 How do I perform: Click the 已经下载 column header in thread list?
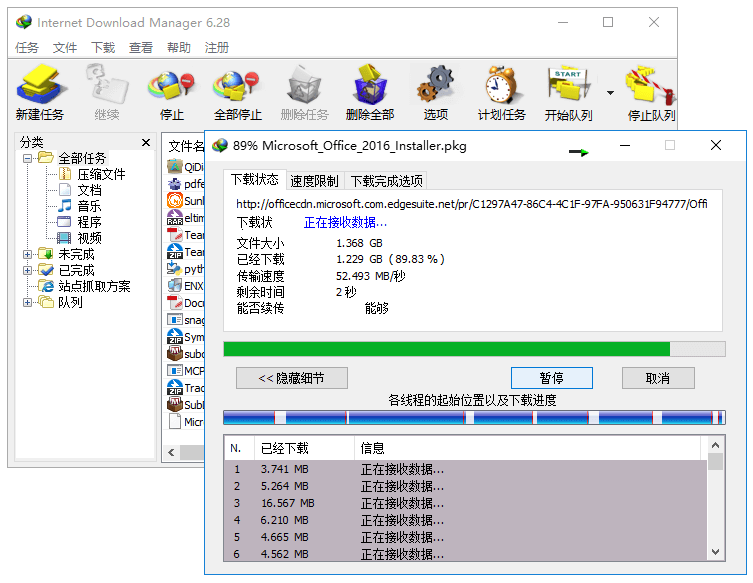pos(304,448)
